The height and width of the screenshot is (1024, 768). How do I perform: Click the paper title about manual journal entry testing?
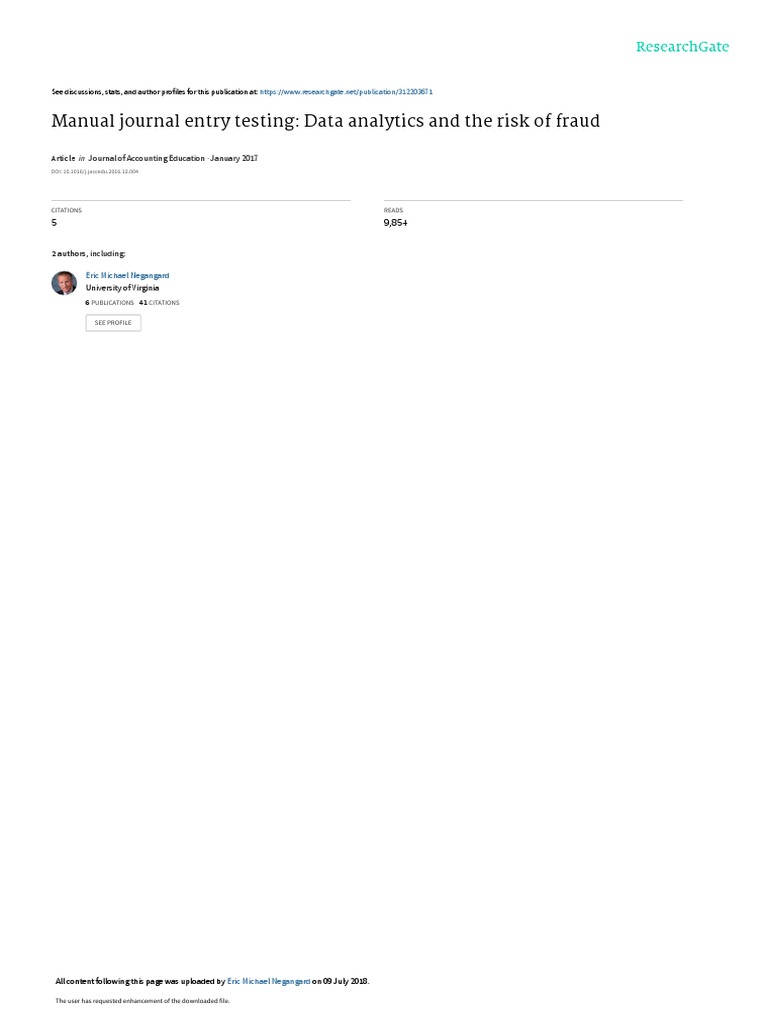pyautogui.click(x=325, y=121)
